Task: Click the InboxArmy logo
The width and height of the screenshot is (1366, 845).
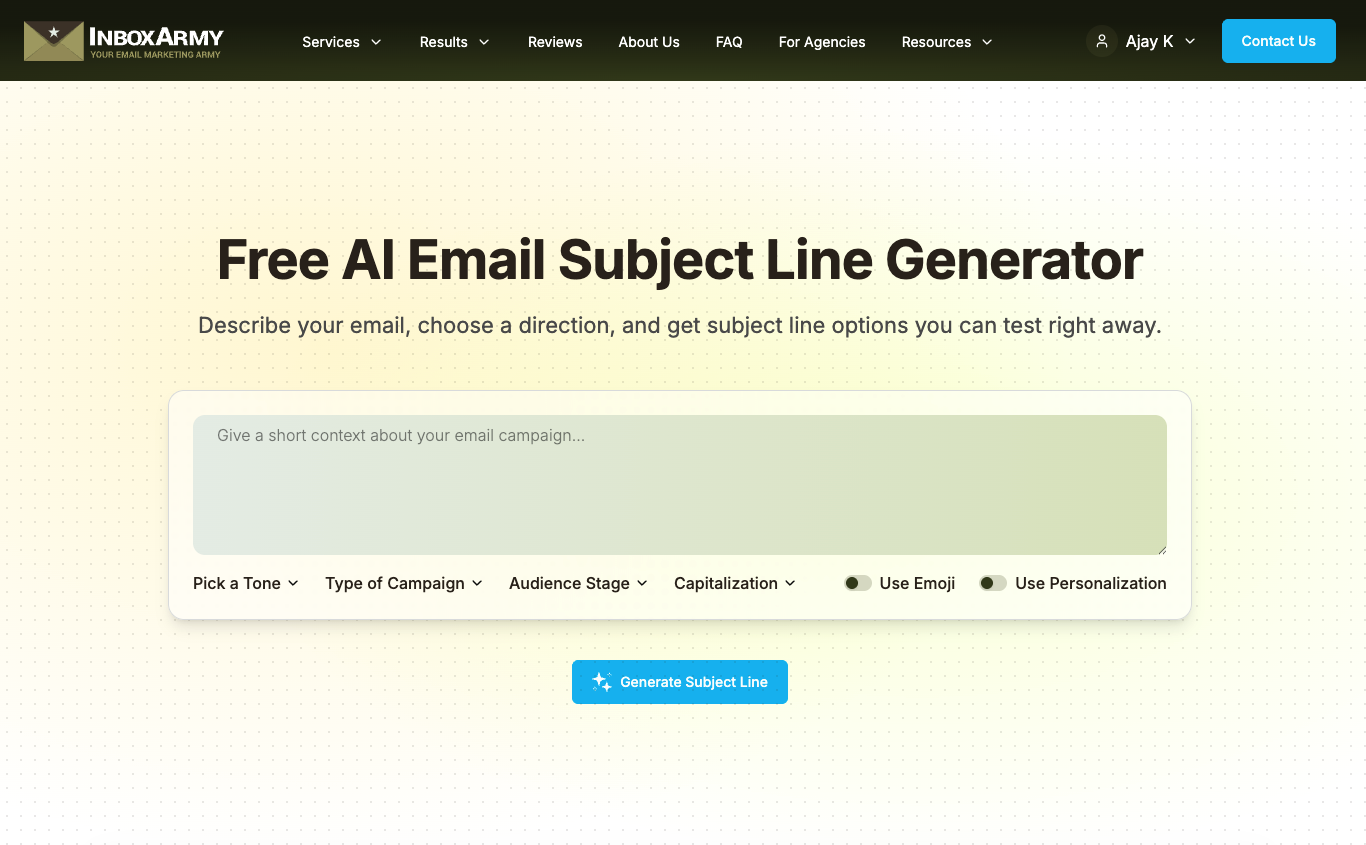Action: pyautogui.click(x=122, y=41)
